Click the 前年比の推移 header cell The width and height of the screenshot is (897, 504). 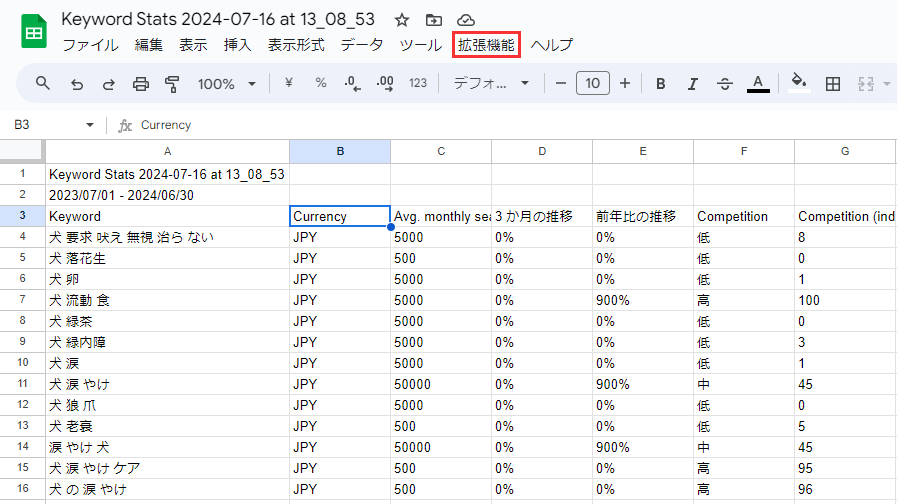pyautogui.click(x=643, y=216)
